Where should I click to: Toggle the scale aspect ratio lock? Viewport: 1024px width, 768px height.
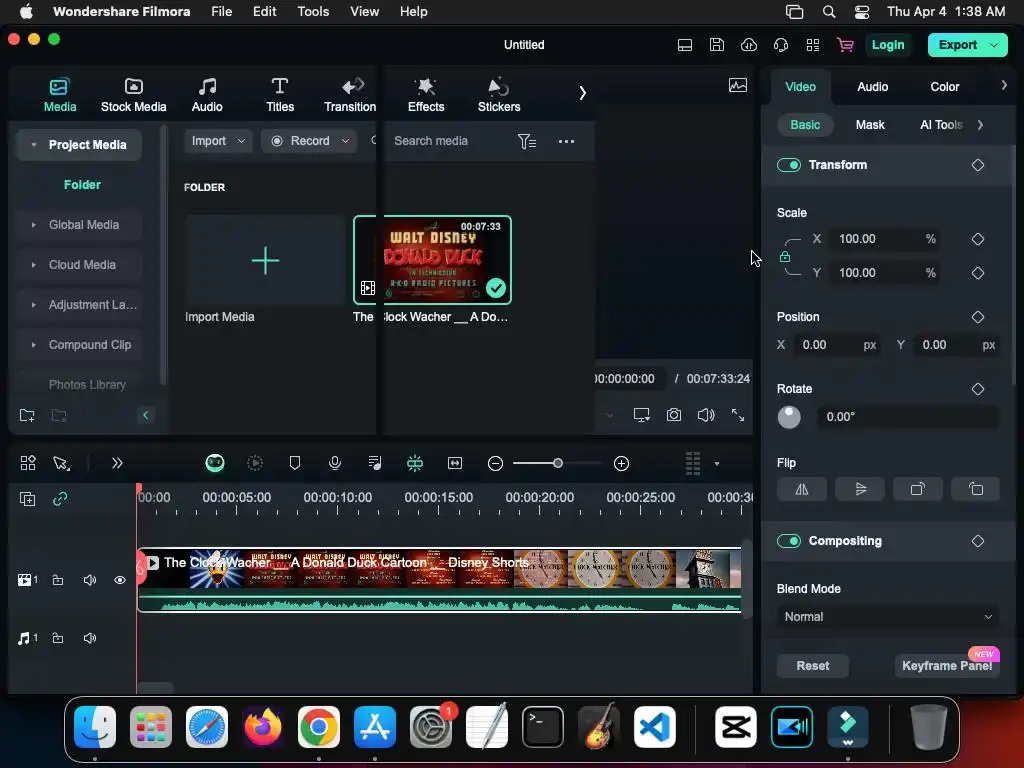coord(785,257)
